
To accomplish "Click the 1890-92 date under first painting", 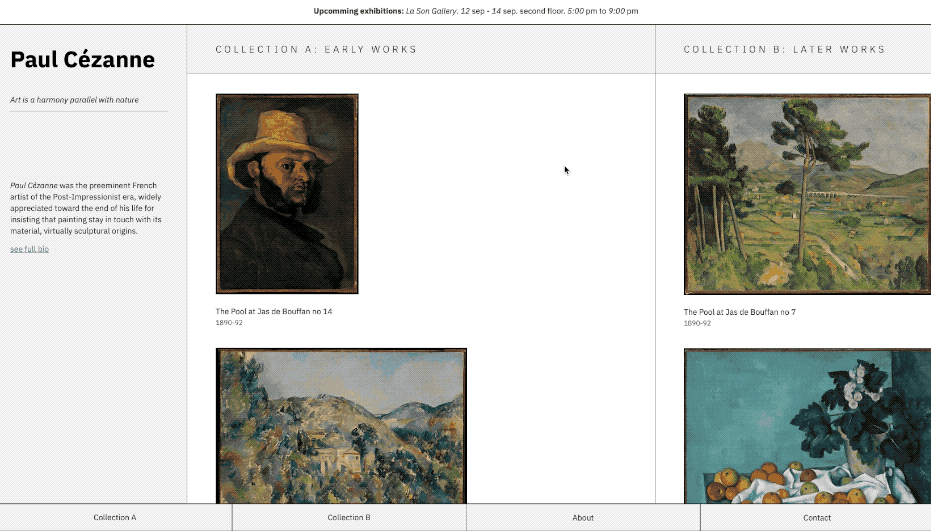I will click(229, 323).
